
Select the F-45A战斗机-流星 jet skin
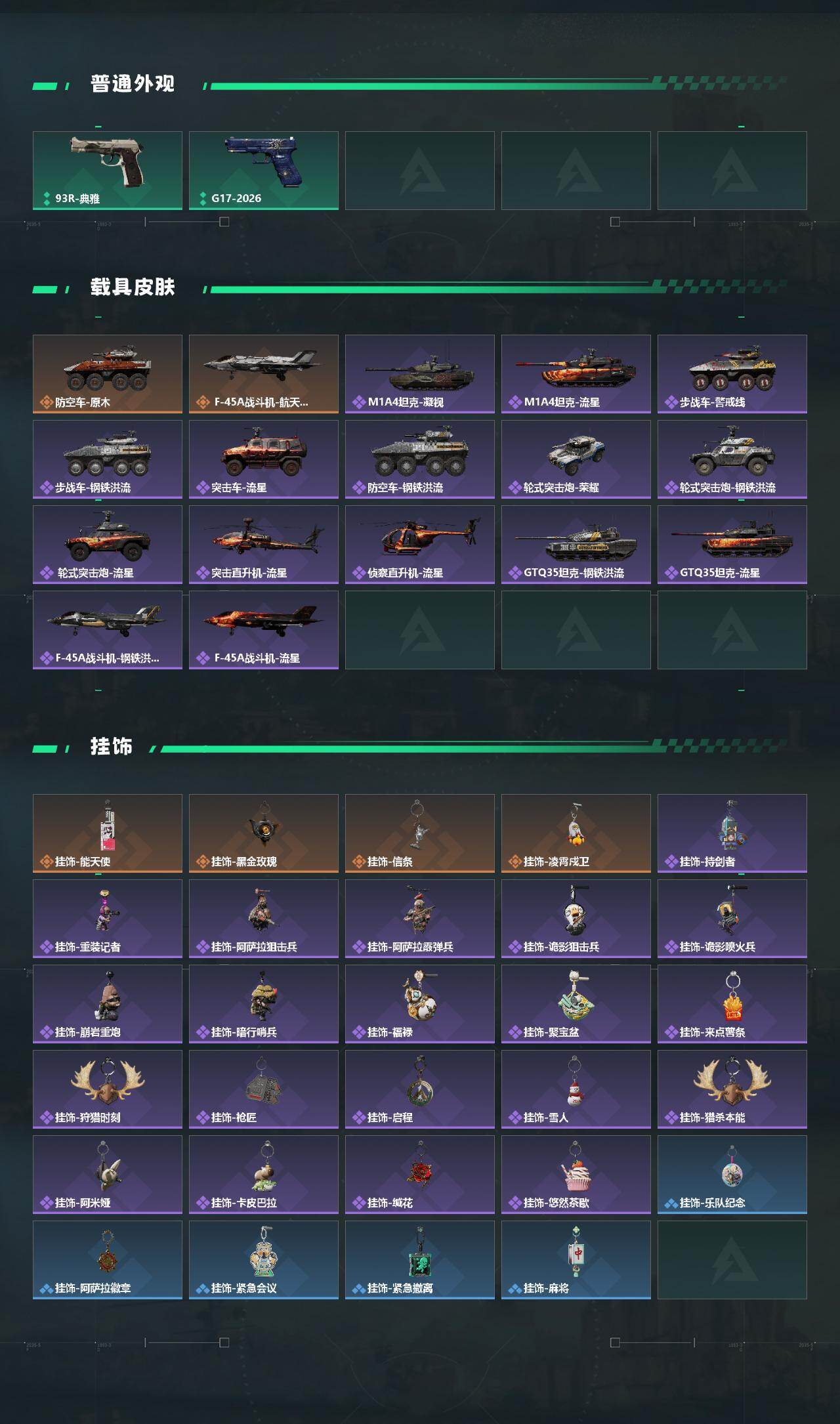click(x=264, y=630)
